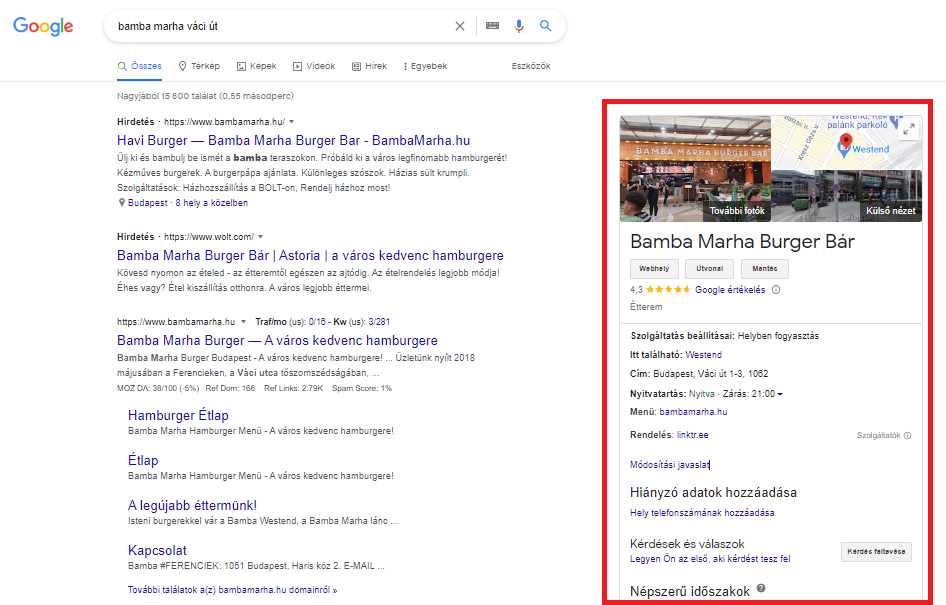Click the Google logo

42,26
